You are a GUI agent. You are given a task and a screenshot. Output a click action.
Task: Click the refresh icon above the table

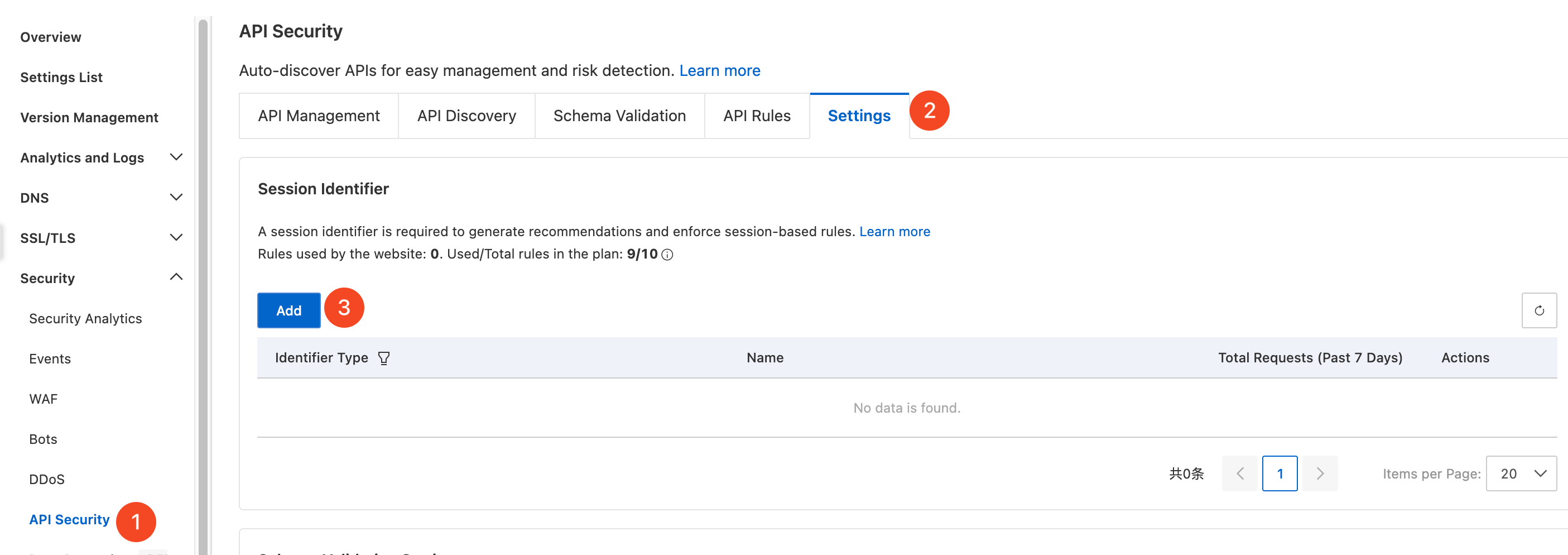pos(1538,310)
